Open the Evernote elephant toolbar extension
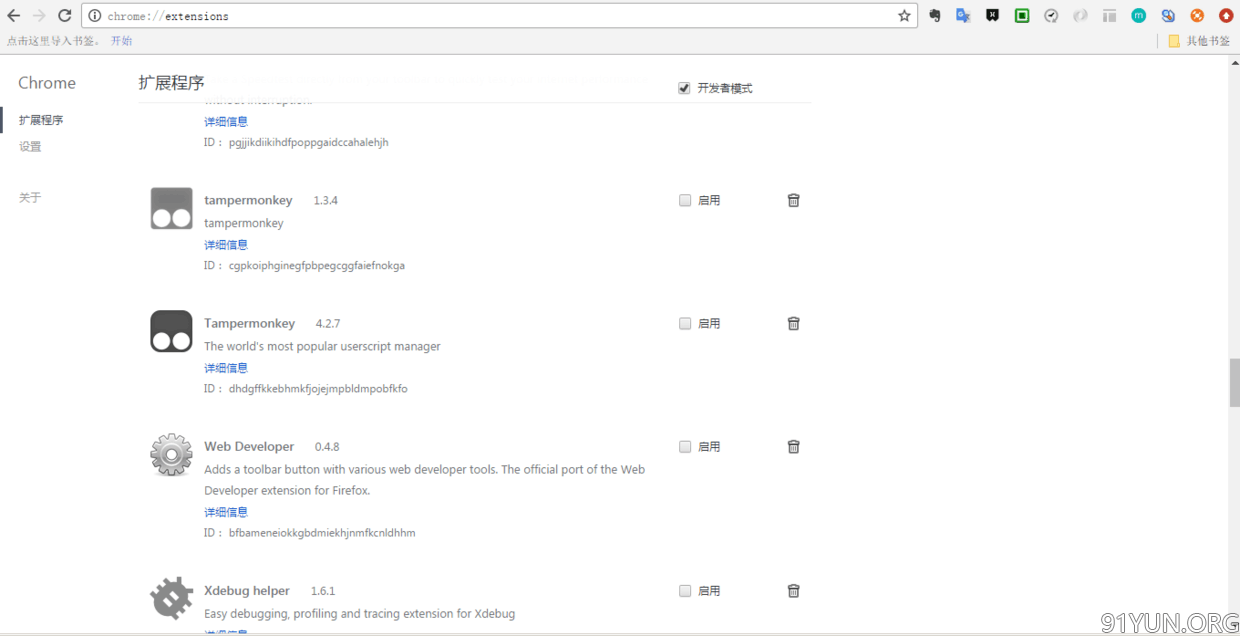Screen dimensions: 1240x636 tap(935, 16)
